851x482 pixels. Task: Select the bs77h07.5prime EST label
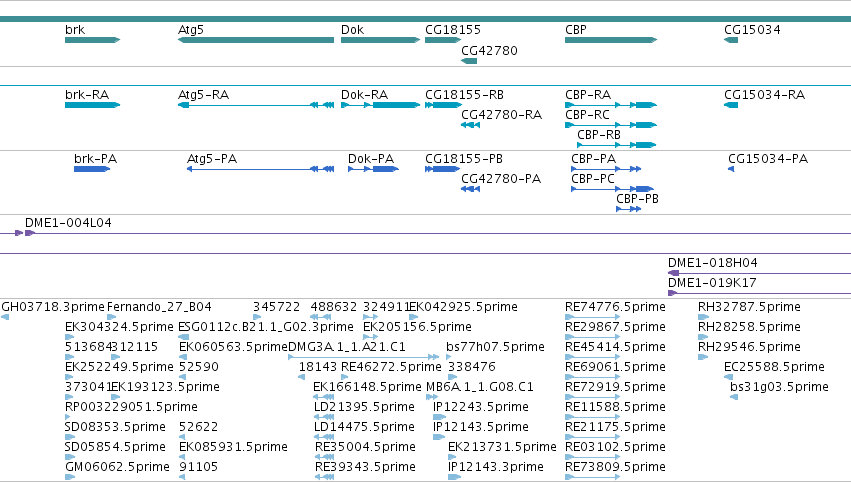click(495, 347)
